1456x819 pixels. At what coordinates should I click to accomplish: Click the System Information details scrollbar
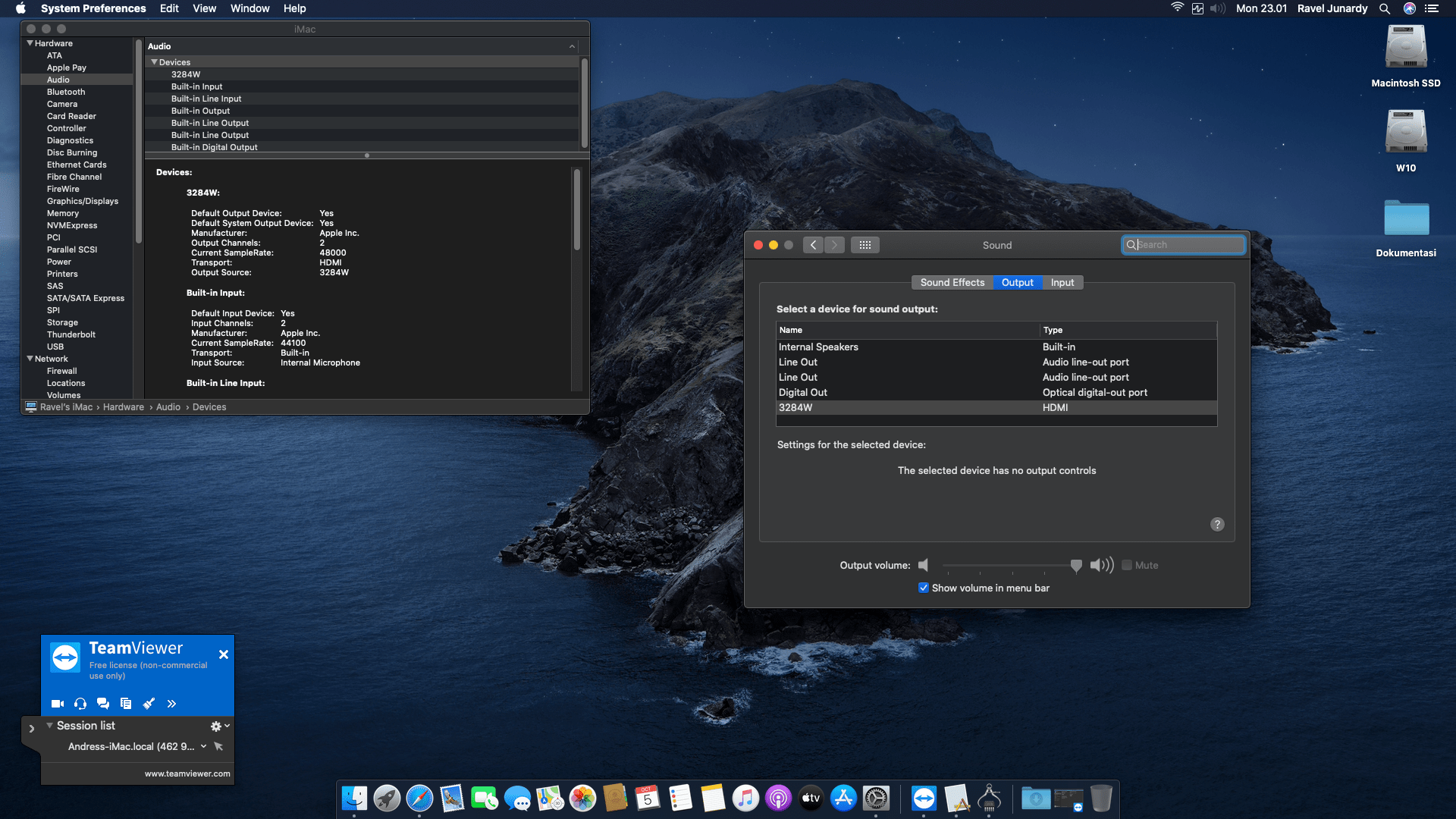(x=577, y=210)
